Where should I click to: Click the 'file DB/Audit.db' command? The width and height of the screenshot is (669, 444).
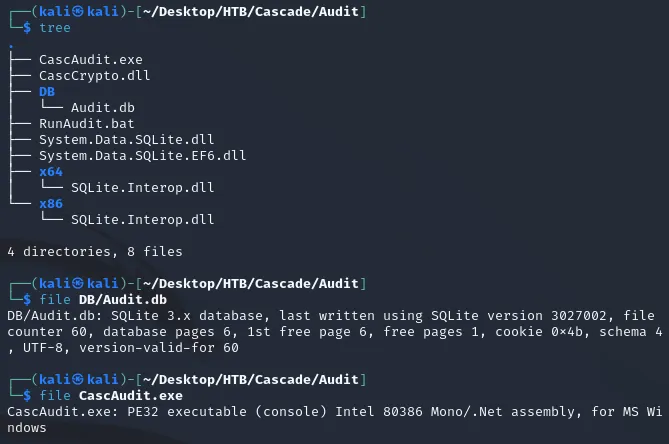[103, 299]
